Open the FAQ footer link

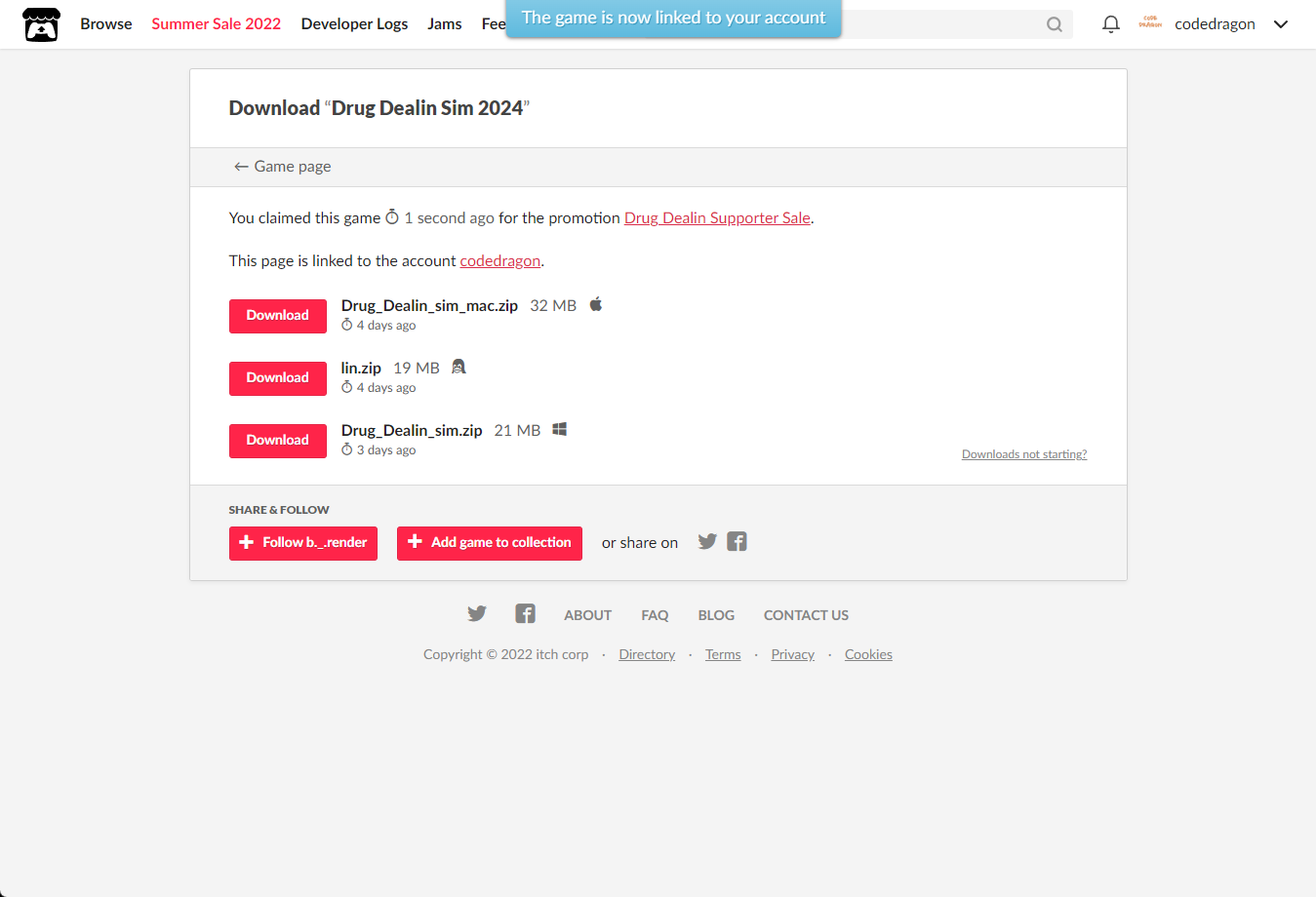click(655, 615)
